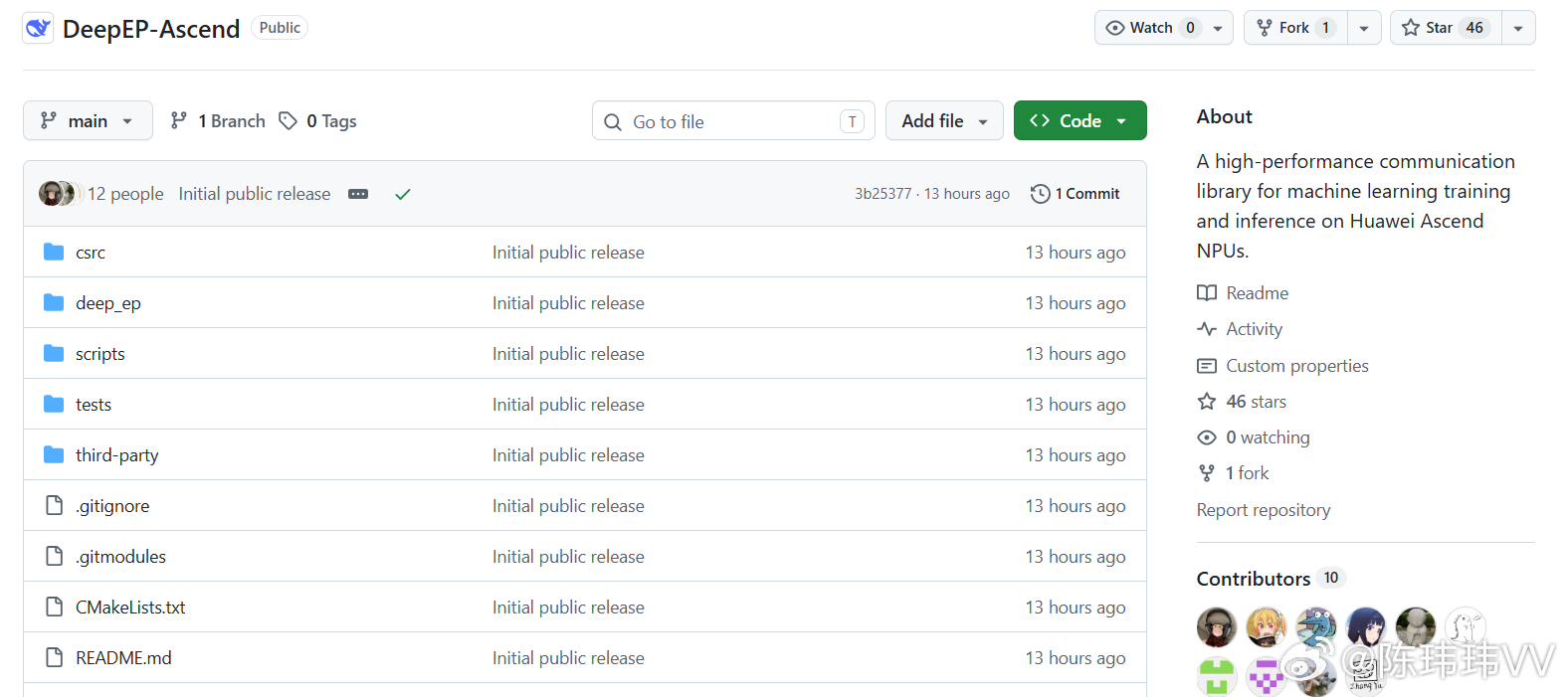Click the green check status icon
Viewport: 1568px width, 697px height.
403,194
